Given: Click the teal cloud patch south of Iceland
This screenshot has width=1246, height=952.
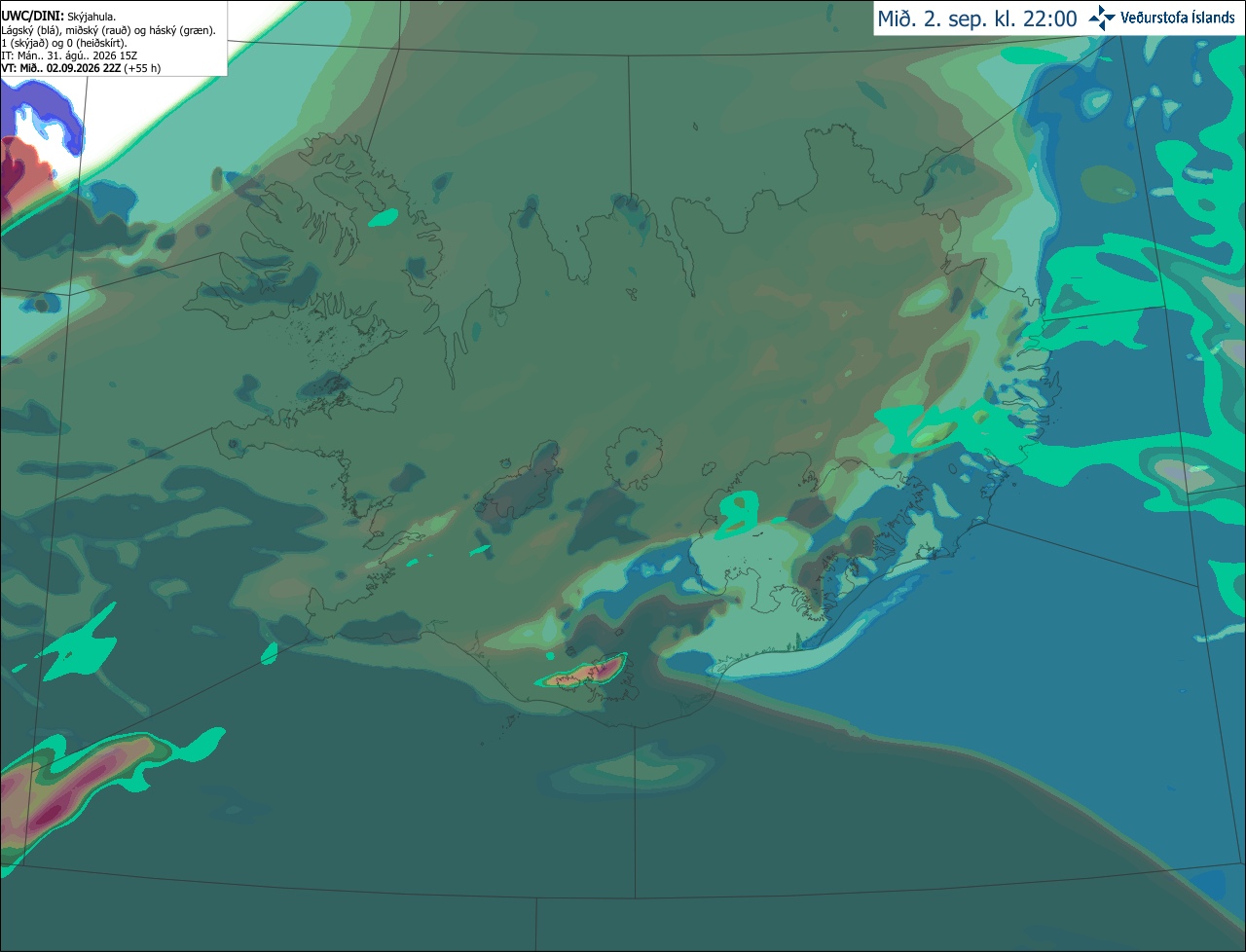Looking at the screenshot, I should pyautogui.click(x=623, y=772).
